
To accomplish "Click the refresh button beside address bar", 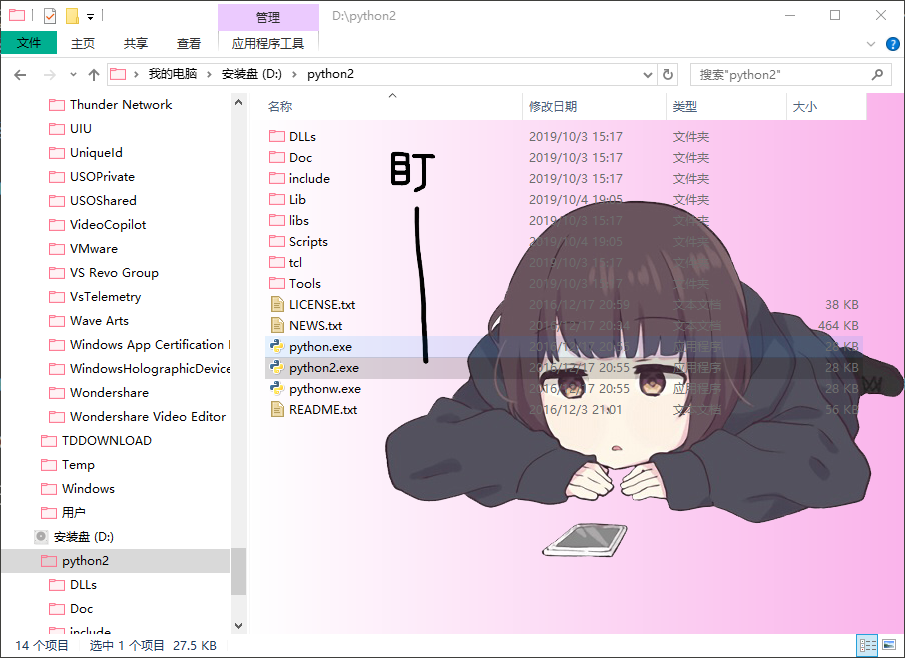I will pyautogui.click(x=669, y=74).
